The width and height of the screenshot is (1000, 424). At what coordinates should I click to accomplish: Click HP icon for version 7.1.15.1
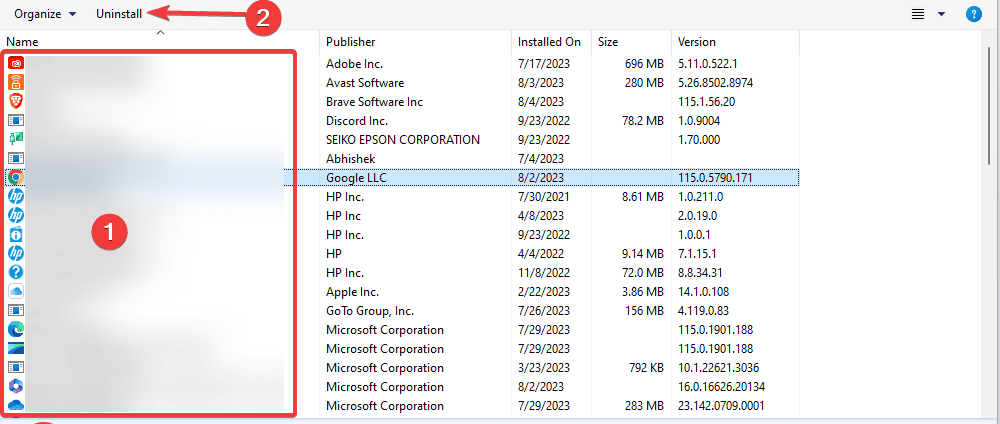pyautogui.click(x=16, y=253)
